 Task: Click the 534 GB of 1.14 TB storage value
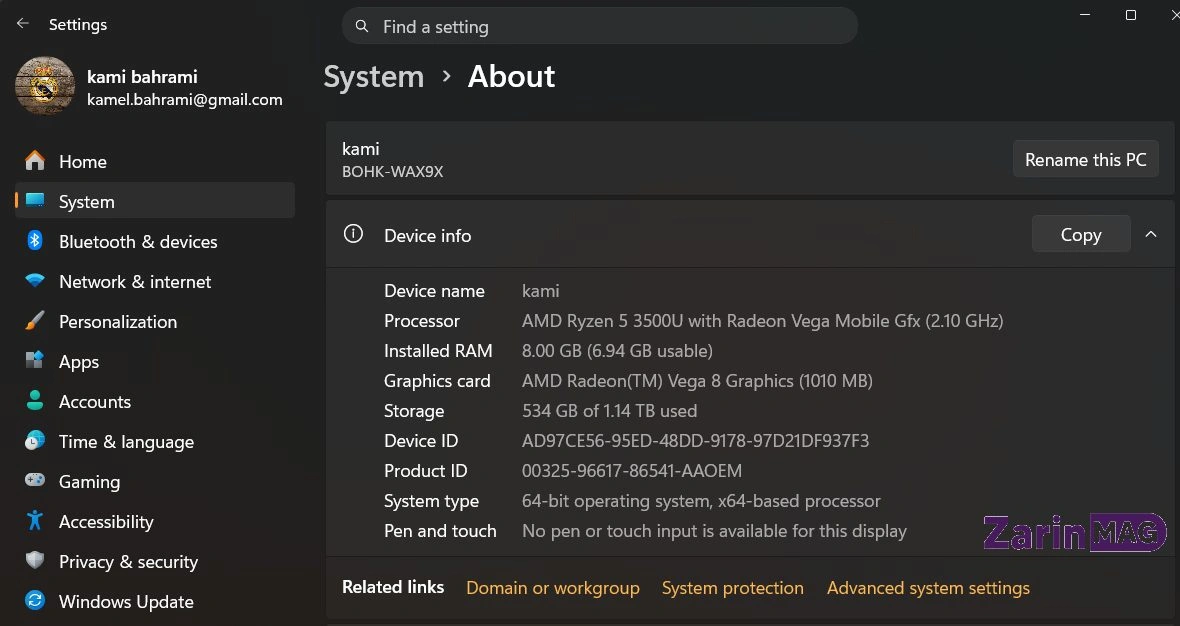610,410
